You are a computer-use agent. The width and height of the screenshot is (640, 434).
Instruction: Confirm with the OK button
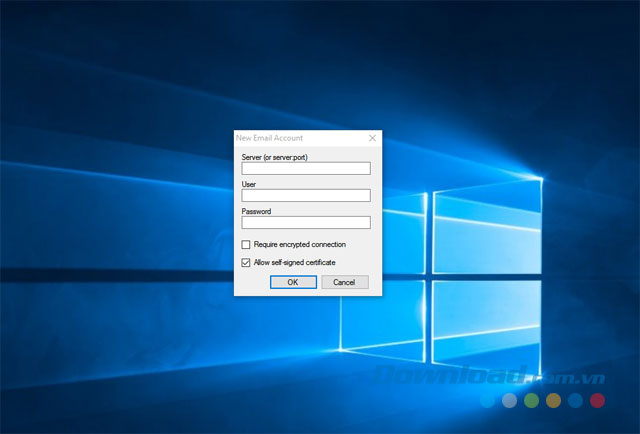(x=293, y=282)
